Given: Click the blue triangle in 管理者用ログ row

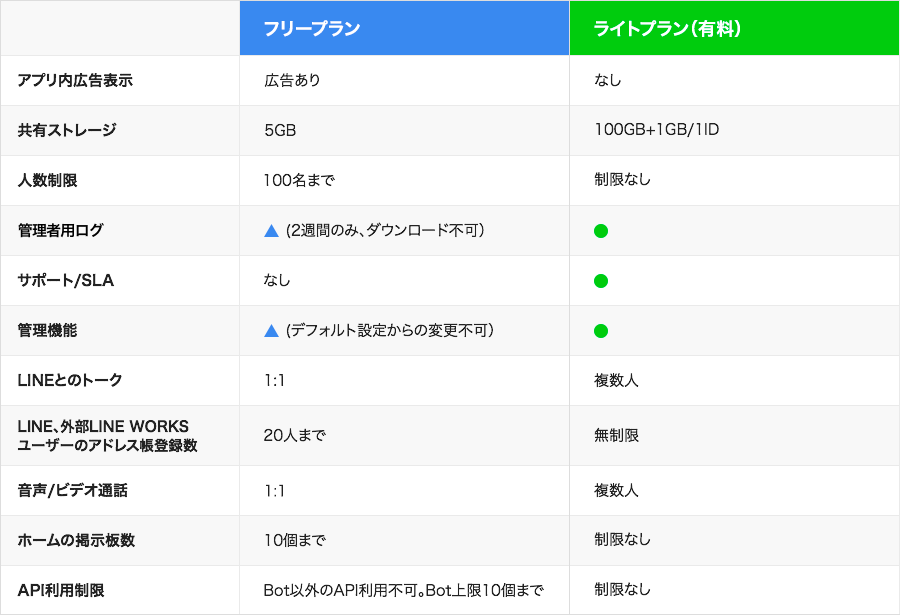Looking at the screenshot, I should (271, 231).
